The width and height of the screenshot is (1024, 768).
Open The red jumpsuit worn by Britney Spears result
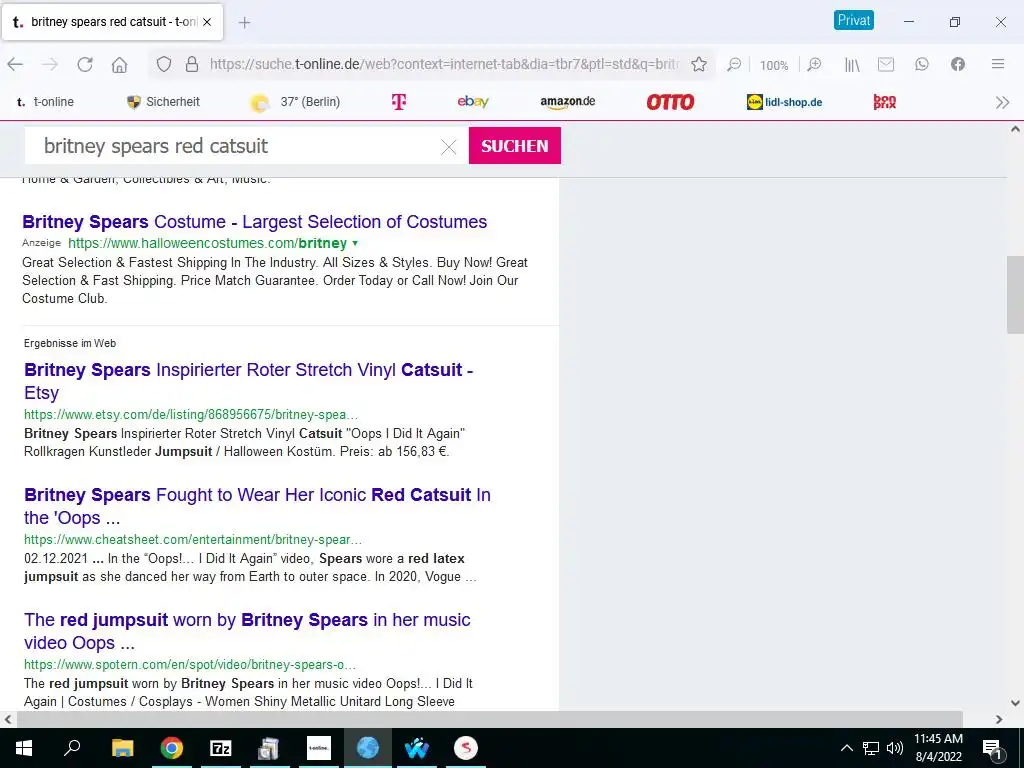(247, 631)
